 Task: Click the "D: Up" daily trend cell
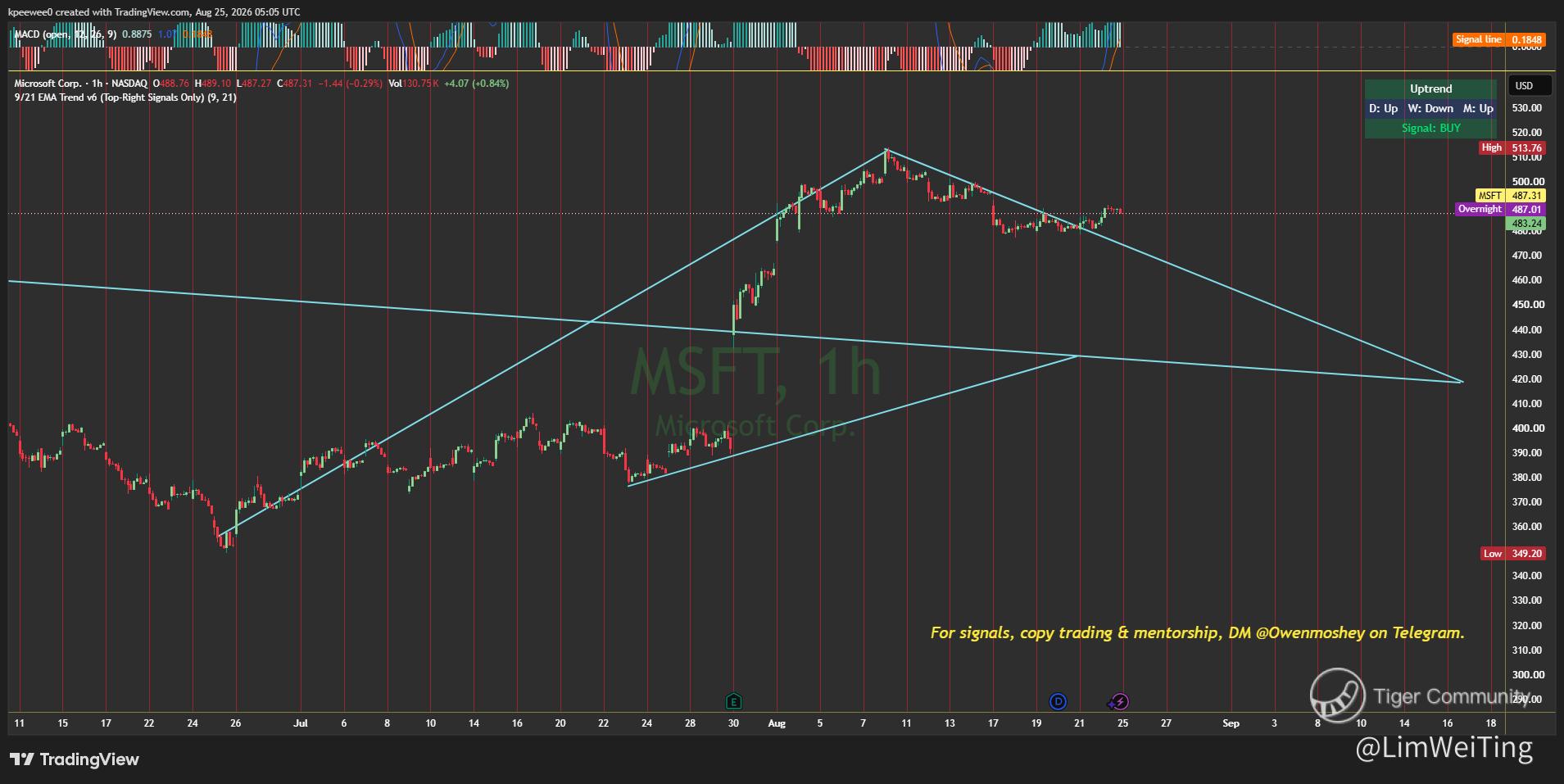1383,108
